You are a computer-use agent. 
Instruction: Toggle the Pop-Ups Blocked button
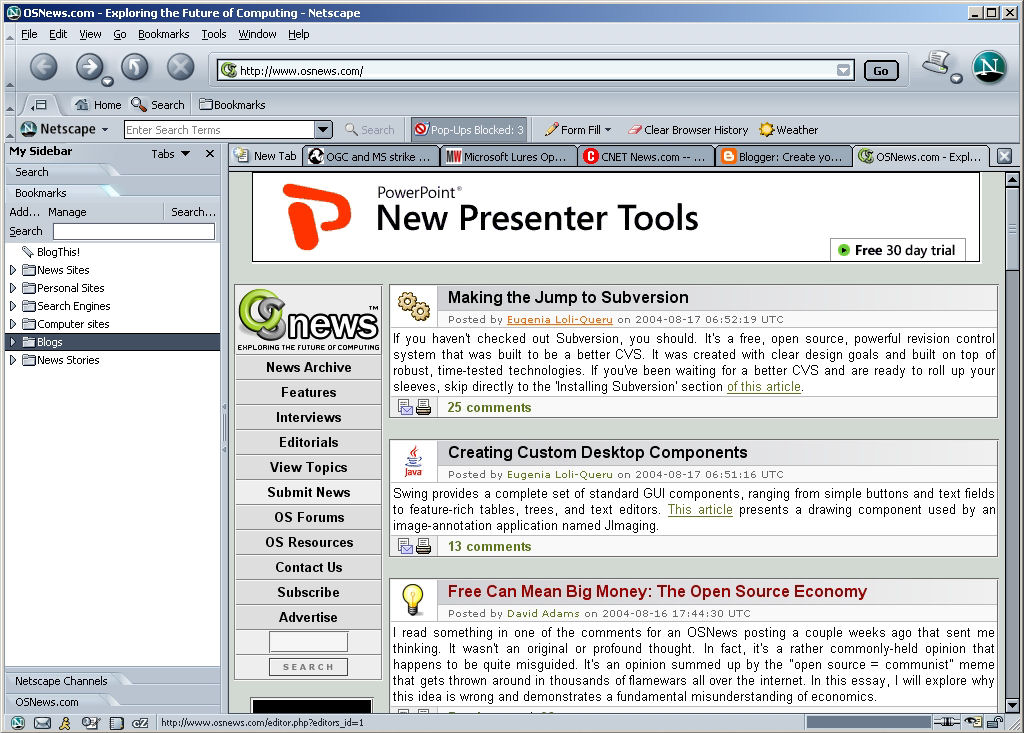point(469,130)
